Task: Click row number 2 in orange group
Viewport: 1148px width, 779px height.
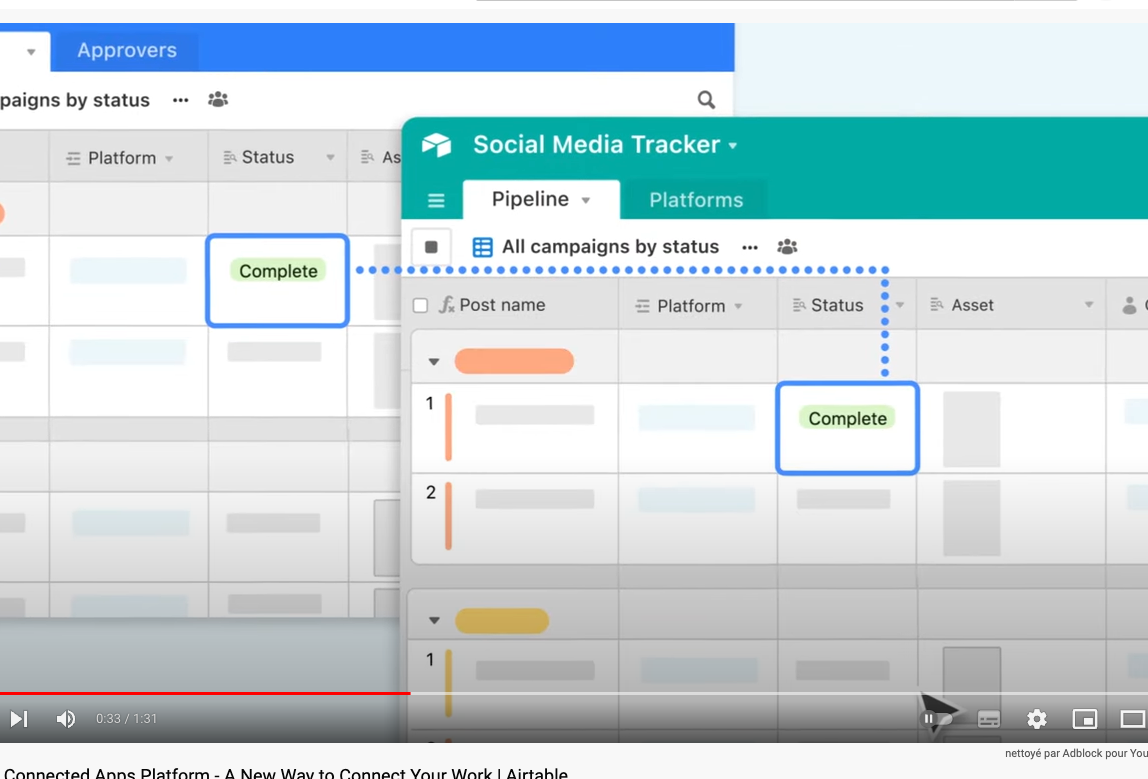Action: click(x=430, y=493)
